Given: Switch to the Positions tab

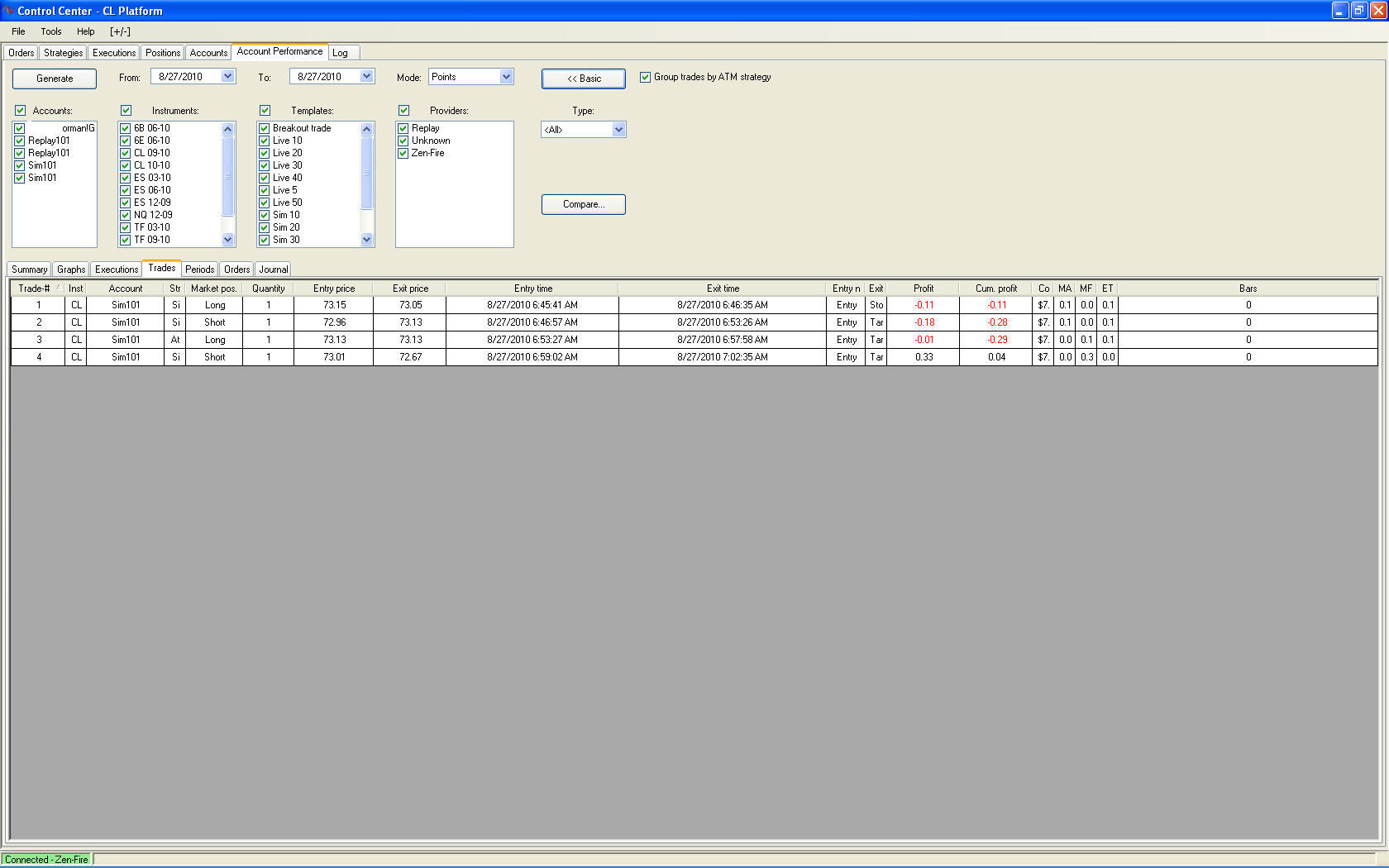Looking at the screenshot, I should click(163, 53).
